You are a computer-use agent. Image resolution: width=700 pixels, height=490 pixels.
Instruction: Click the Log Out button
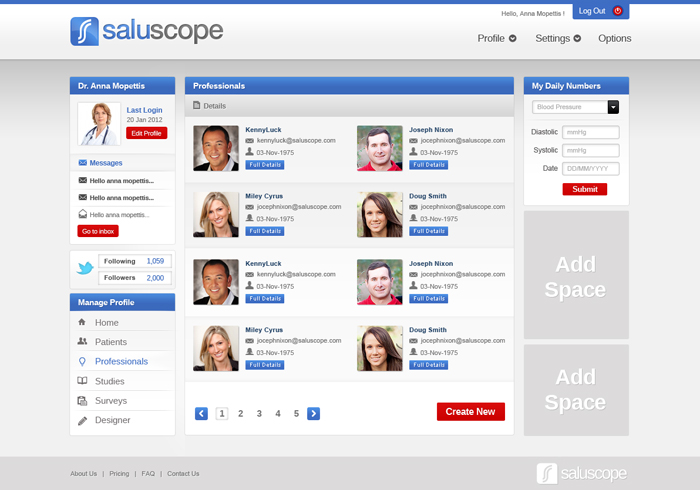point(600,11)
